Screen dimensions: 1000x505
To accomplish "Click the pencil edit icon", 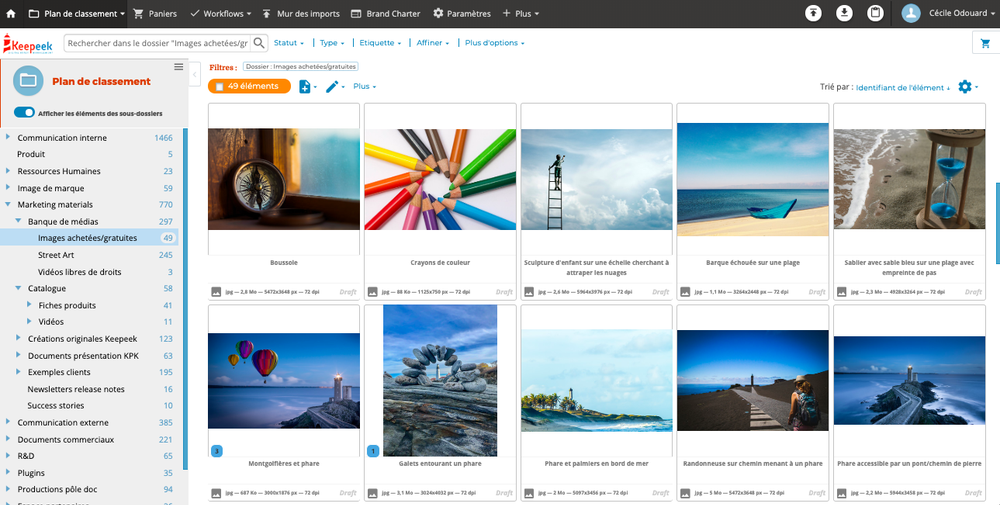I will coord(332,87).
